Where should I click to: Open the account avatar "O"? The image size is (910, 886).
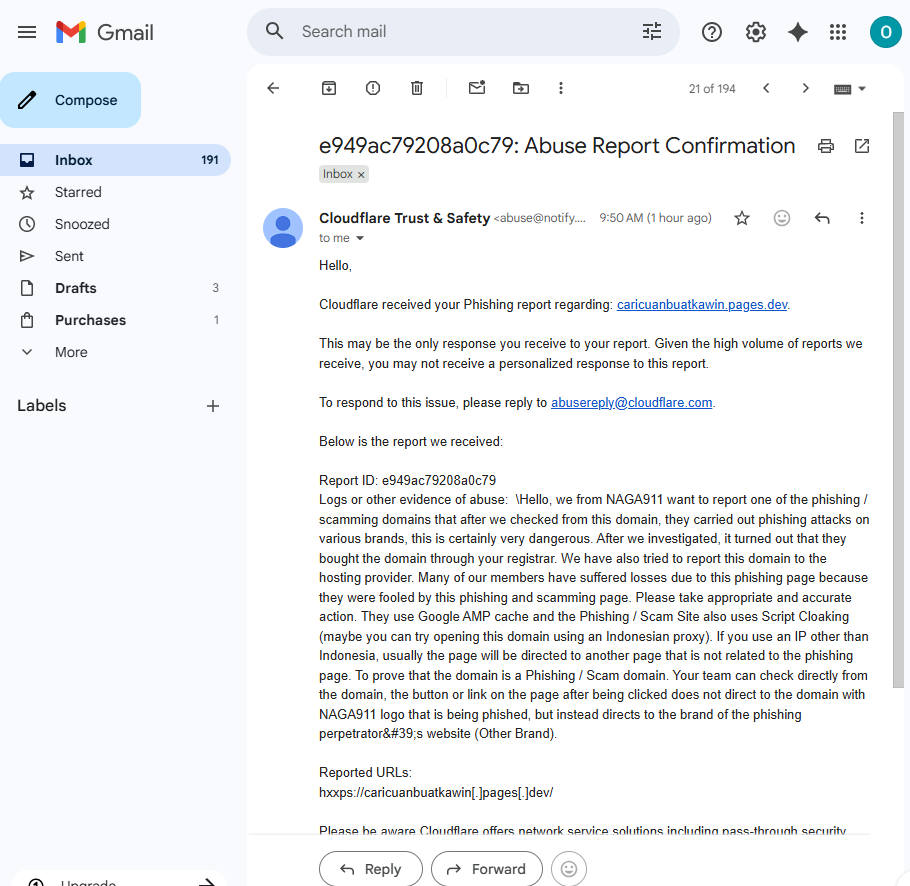pyautogui.click(x=885, y=32)
